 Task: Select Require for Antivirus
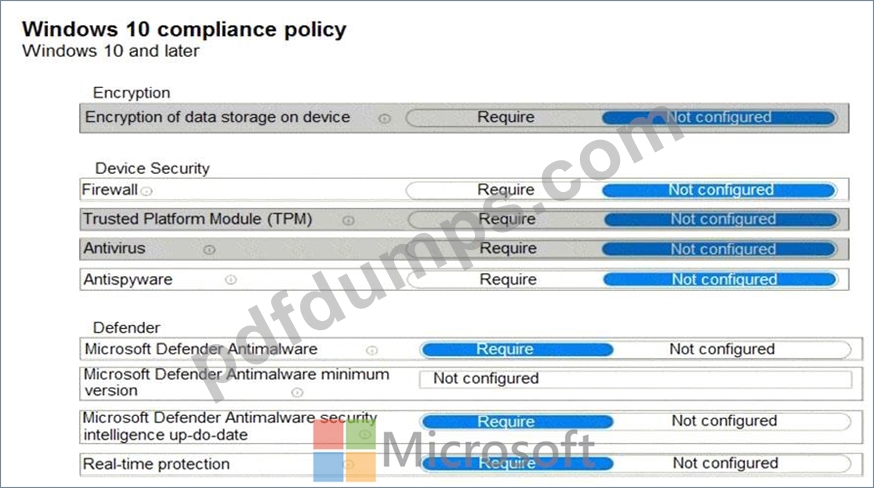[506, 248]
